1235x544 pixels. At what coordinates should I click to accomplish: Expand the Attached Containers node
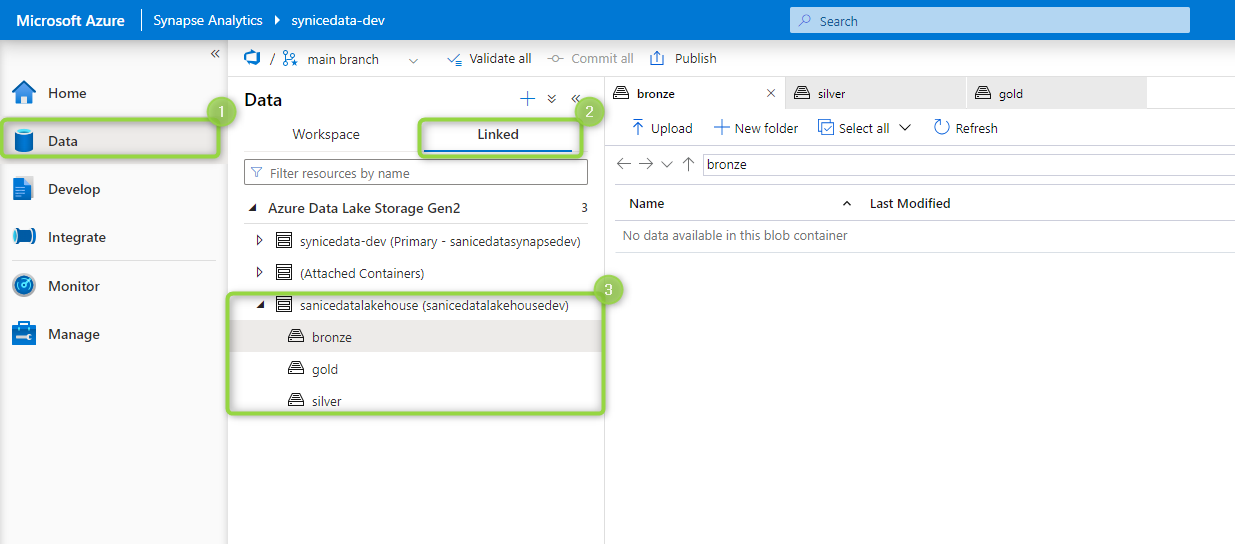(x=260, y=273)
